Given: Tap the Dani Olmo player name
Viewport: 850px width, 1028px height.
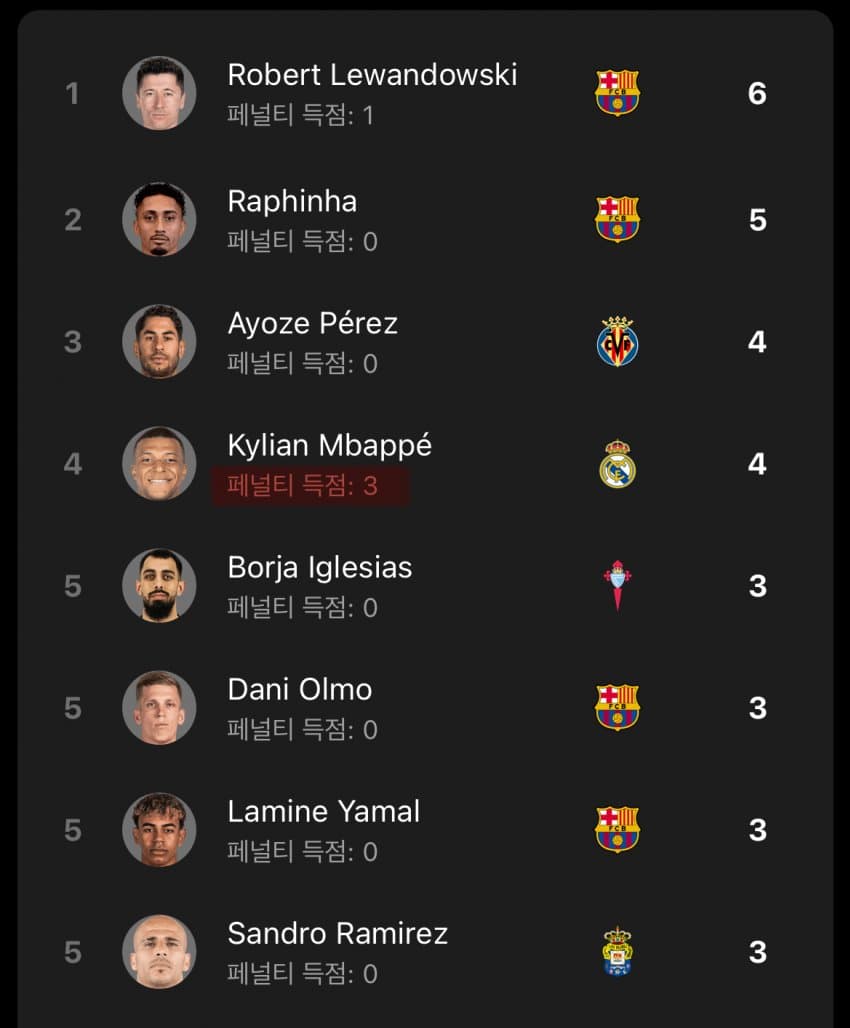Looking at the screenshot, I should coord(299,690).
